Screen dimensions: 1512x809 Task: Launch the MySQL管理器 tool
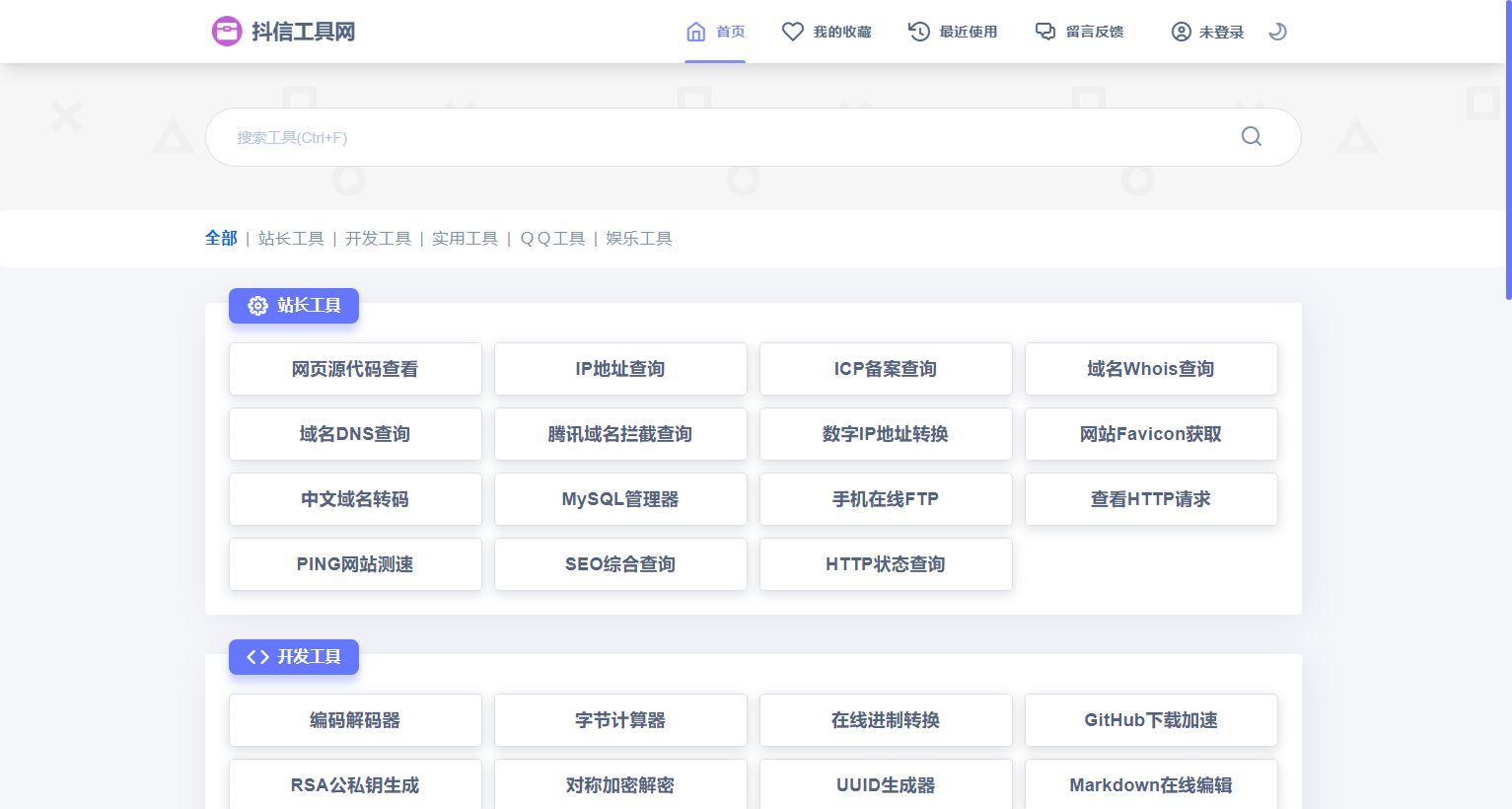point(620,499)
